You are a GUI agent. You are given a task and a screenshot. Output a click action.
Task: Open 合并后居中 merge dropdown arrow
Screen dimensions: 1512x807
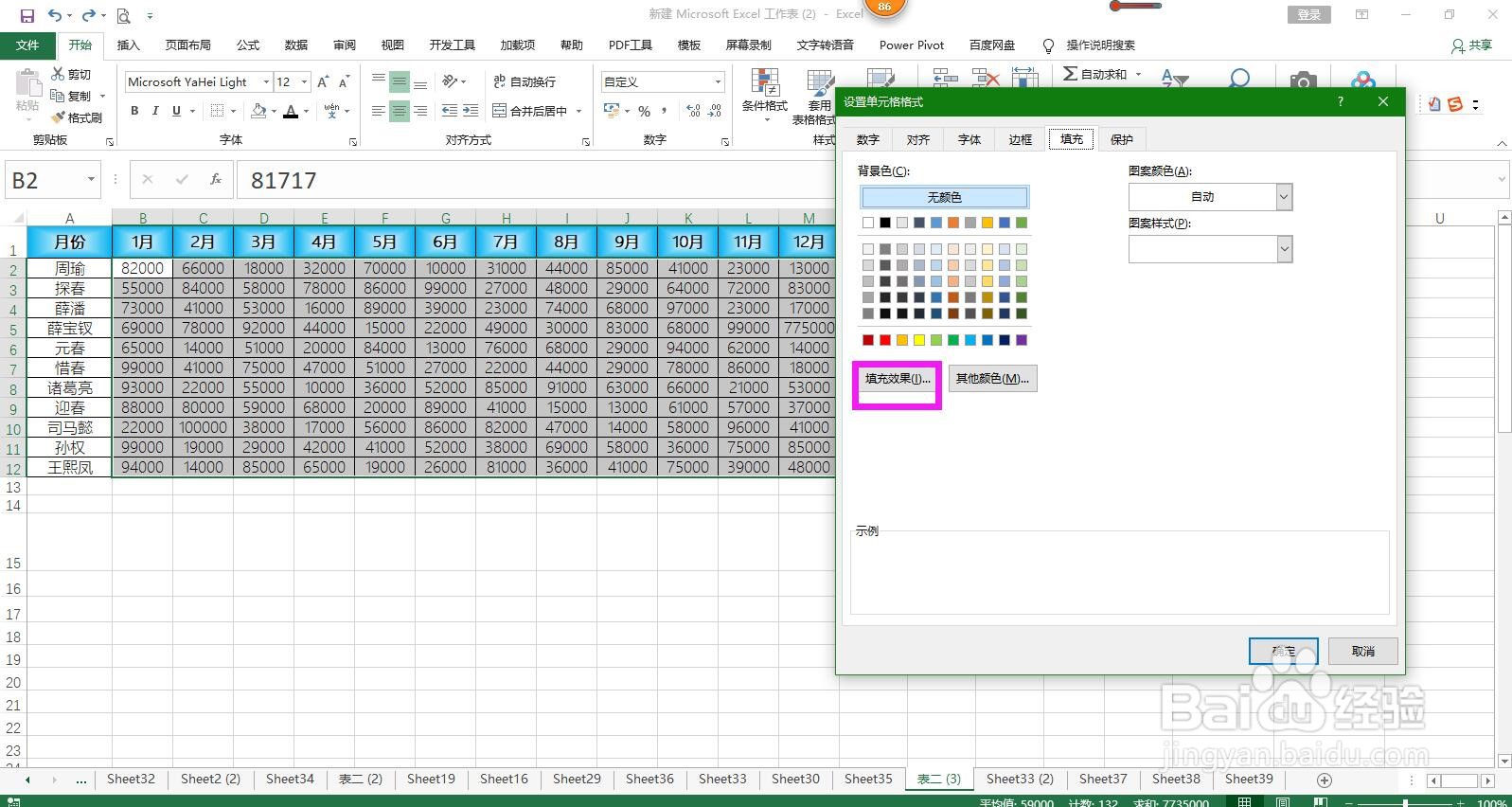tap(578, 111)
